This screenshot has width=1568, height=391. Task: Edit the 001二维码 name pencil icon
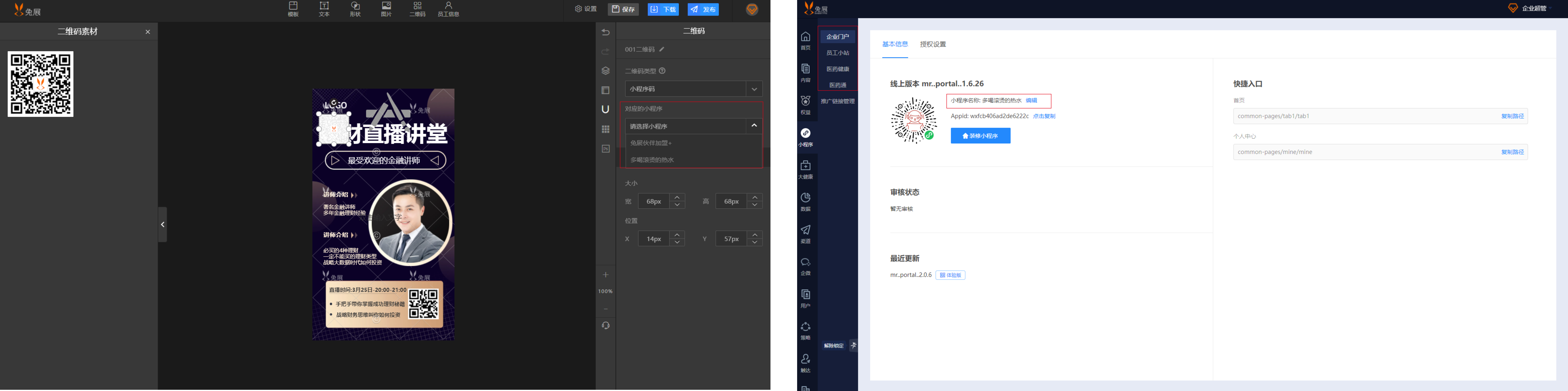(662, 49)
